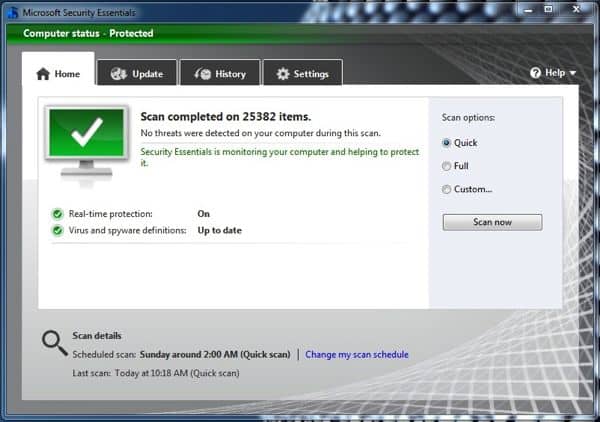The width and height of the screenshot is (600, 422).
Task: Click the Help question mark icon
Action: 535,73
